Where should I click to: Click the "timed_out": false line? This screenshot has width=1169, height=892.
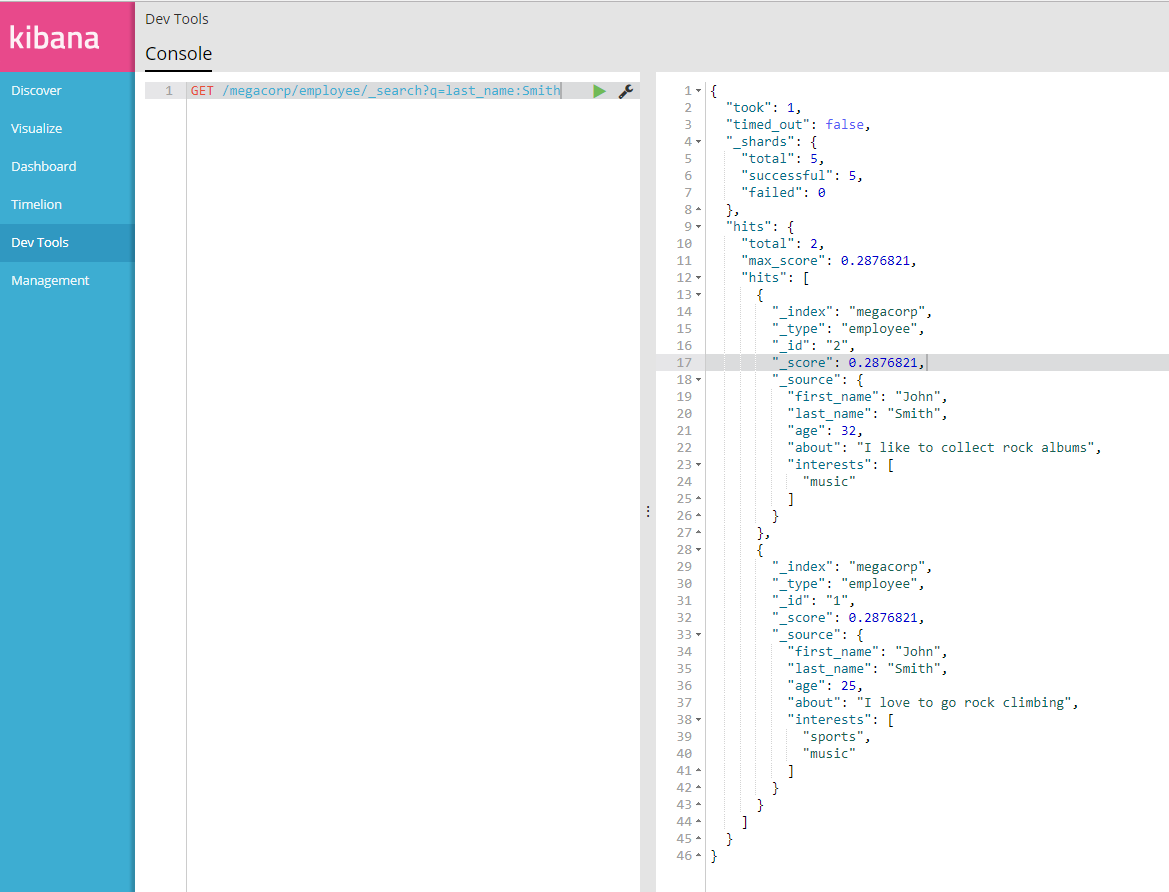tap(798, 125)
